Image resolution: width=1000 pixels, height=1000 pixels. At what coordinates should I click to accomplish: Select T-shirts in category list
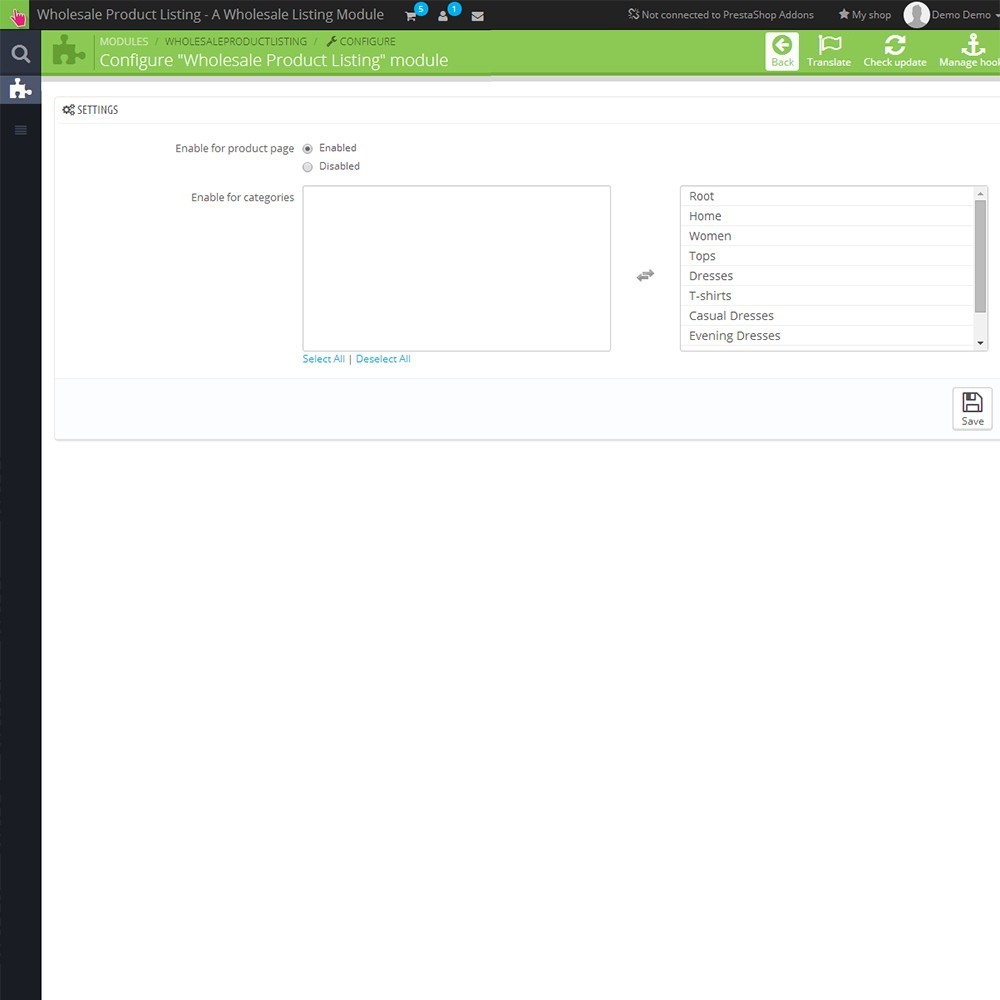827,296
